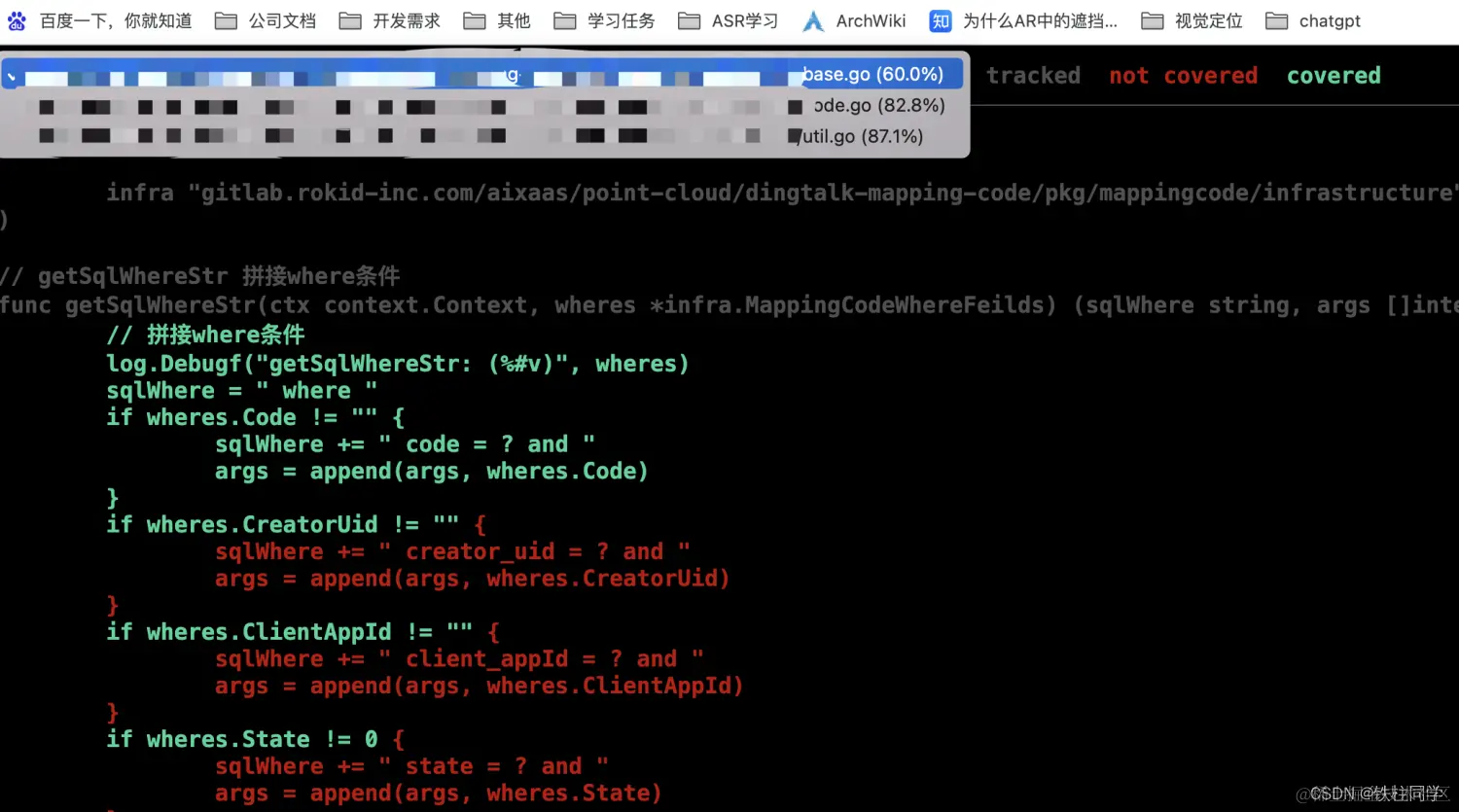Open the ASR学习 bookmark folder

(728, 20)
